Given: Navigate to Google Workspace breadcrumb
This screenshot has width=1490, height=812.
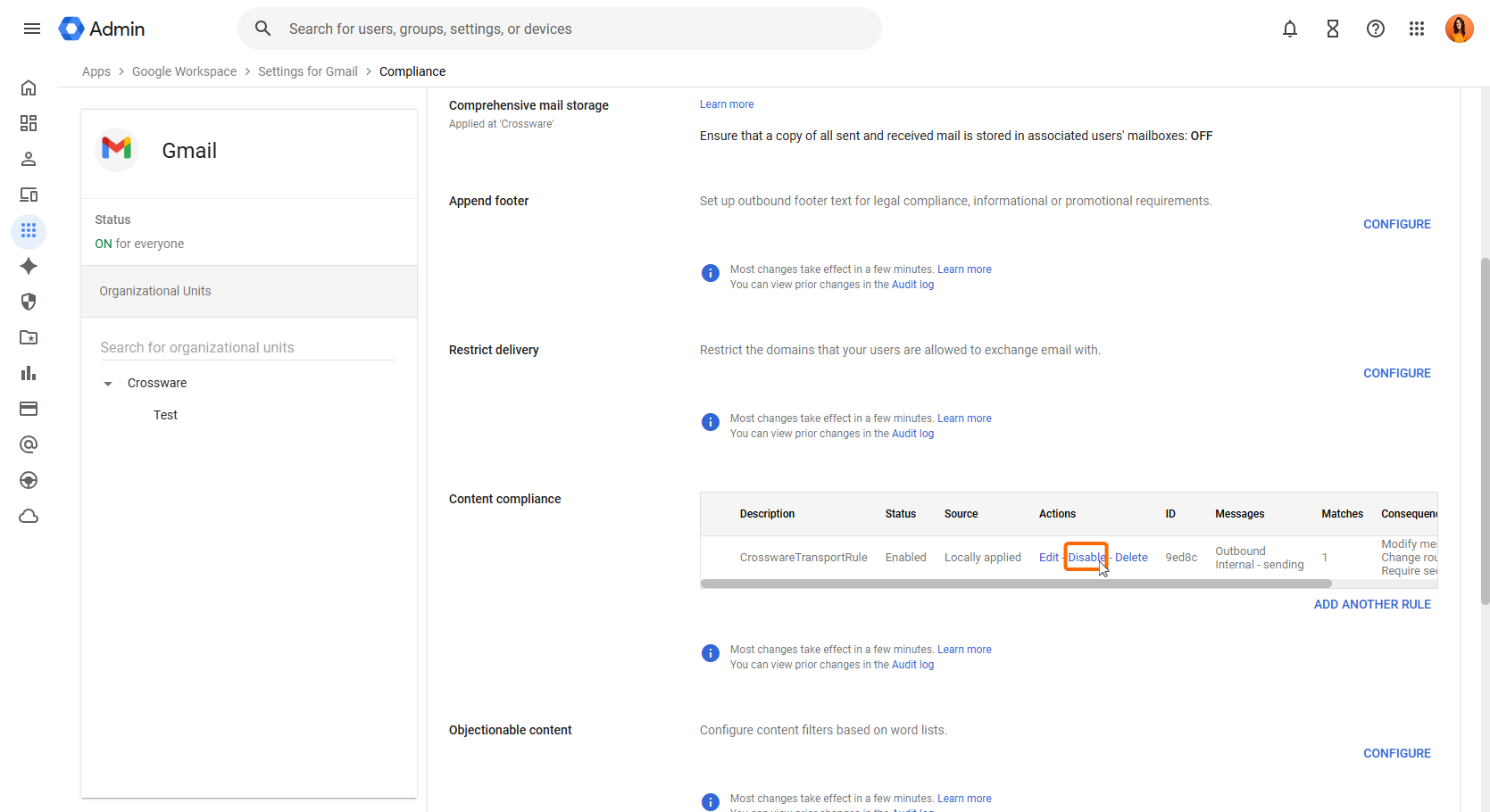Looking at the screenshot, I should coord(184,71).
